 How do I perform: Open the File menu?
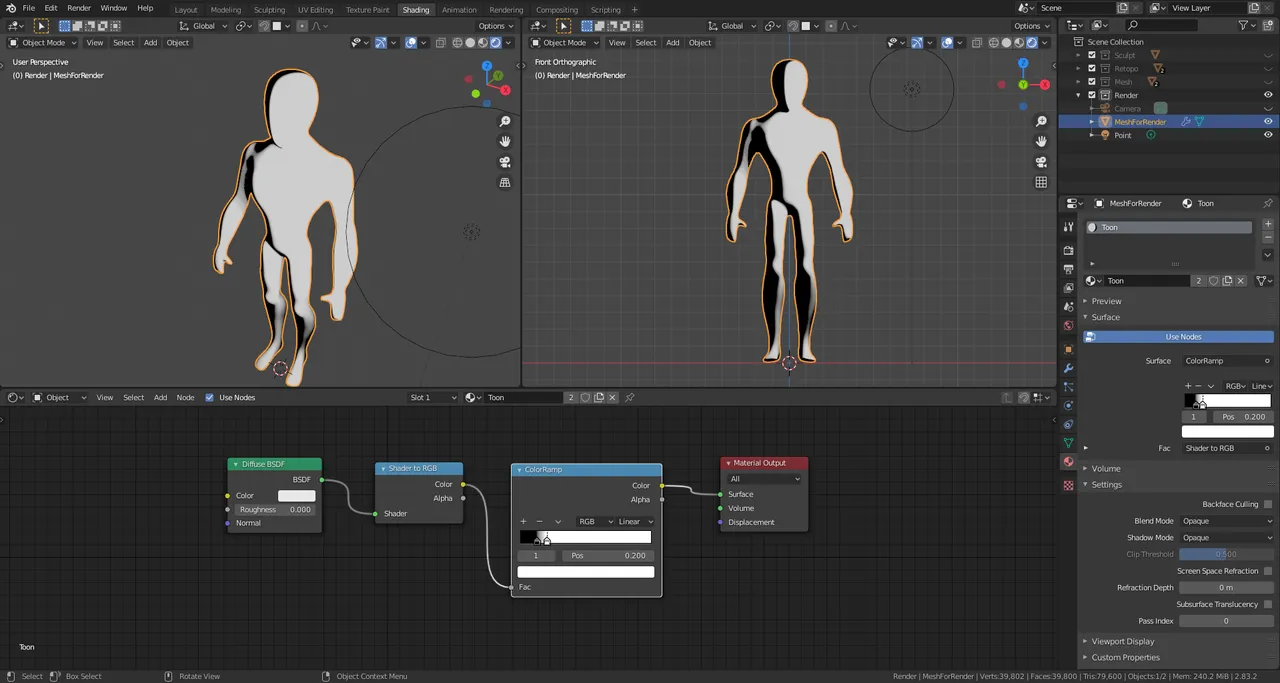point(29,8)
